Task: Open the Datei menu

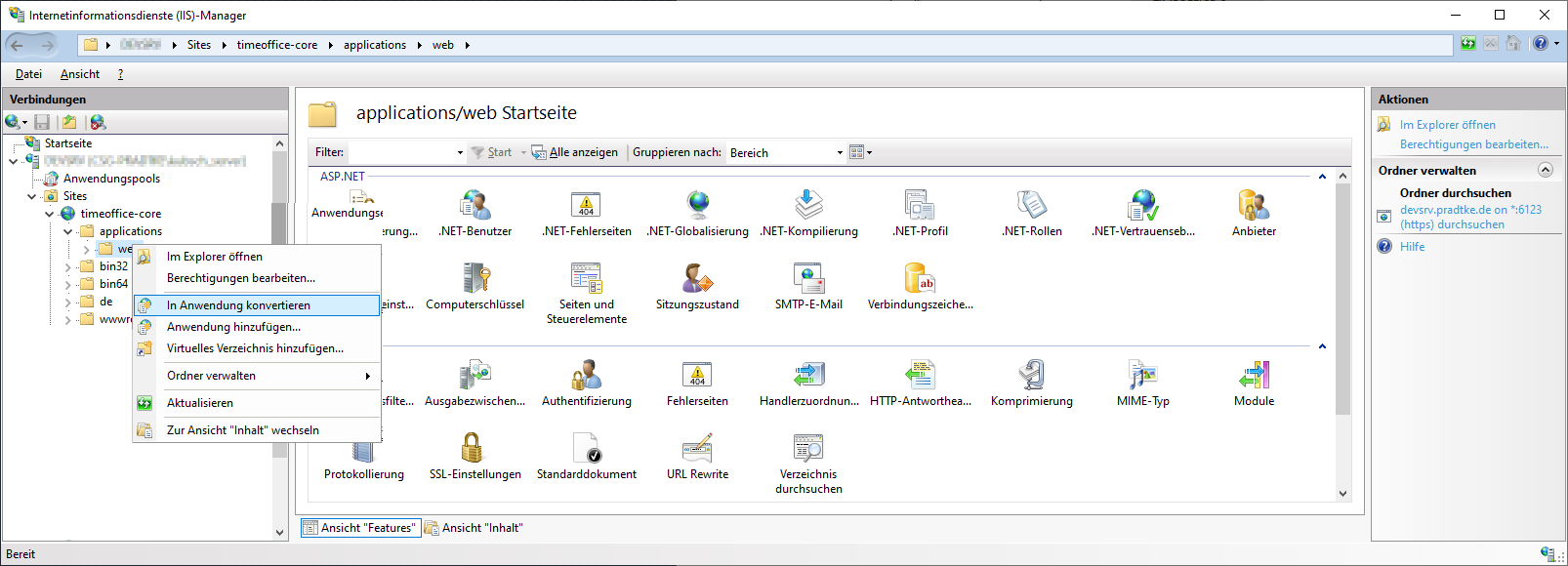Action: [x=28, y=74]
